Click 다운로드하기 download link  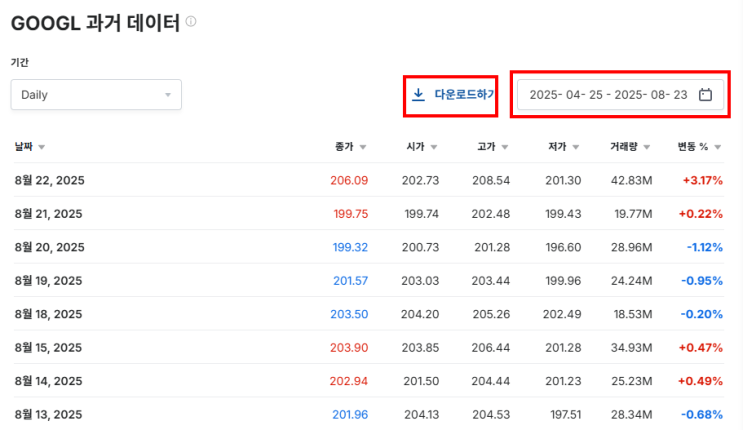point(453,95)
